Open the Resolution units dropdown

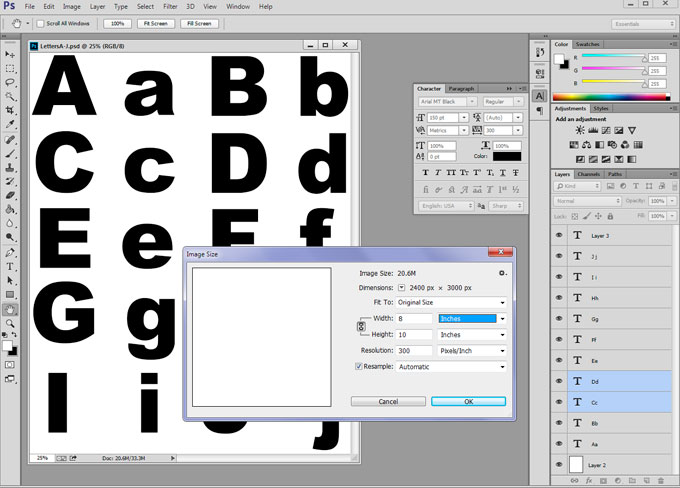472,350
